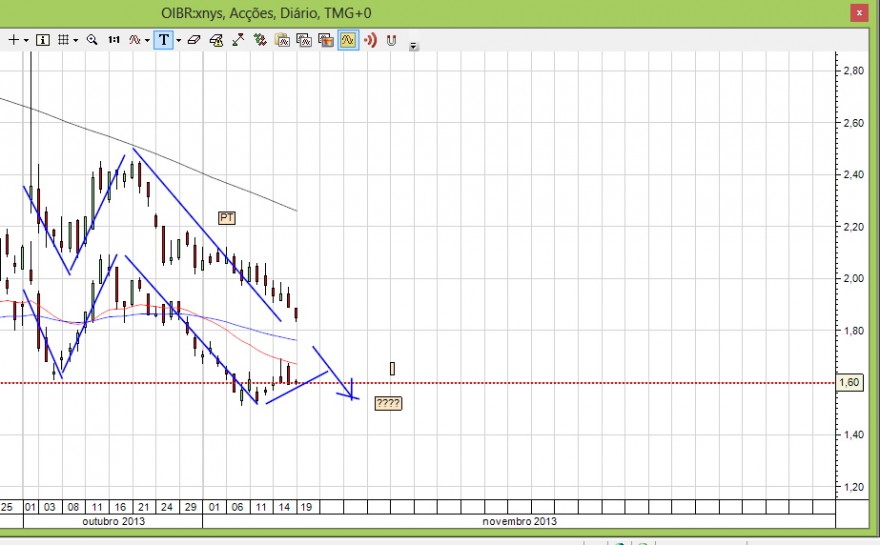Click the 1,60 price level label

point(849,383)
